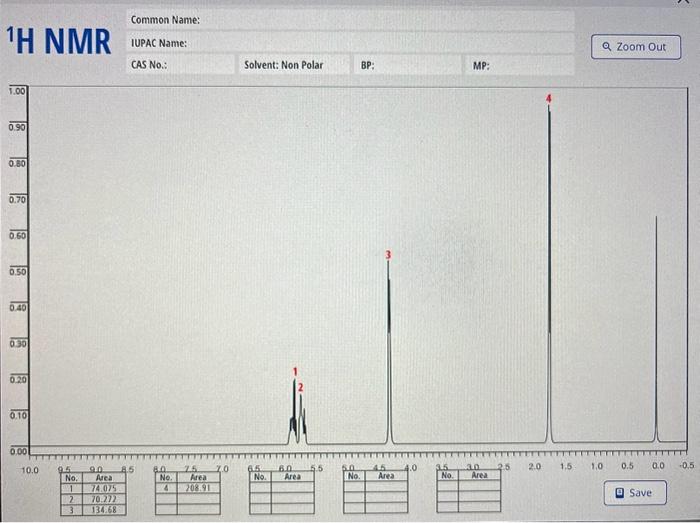This screenshot has height=523, width=700.
Task: Select the Solvent: Non Polar field
Action: (x=295, y=65)
